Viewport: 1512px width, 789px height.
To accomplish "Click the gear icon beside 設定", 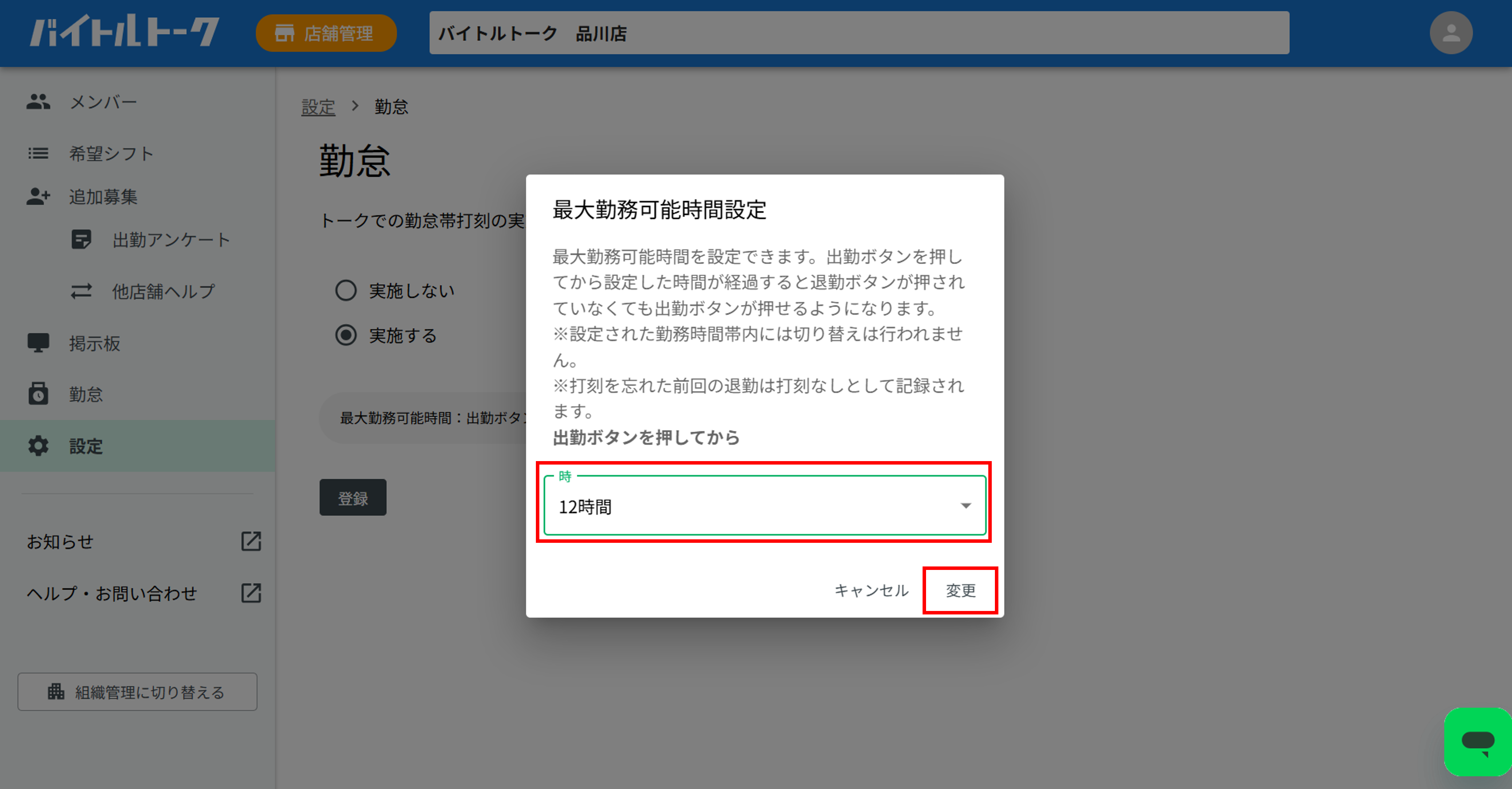I will click(x=38, y=445).
